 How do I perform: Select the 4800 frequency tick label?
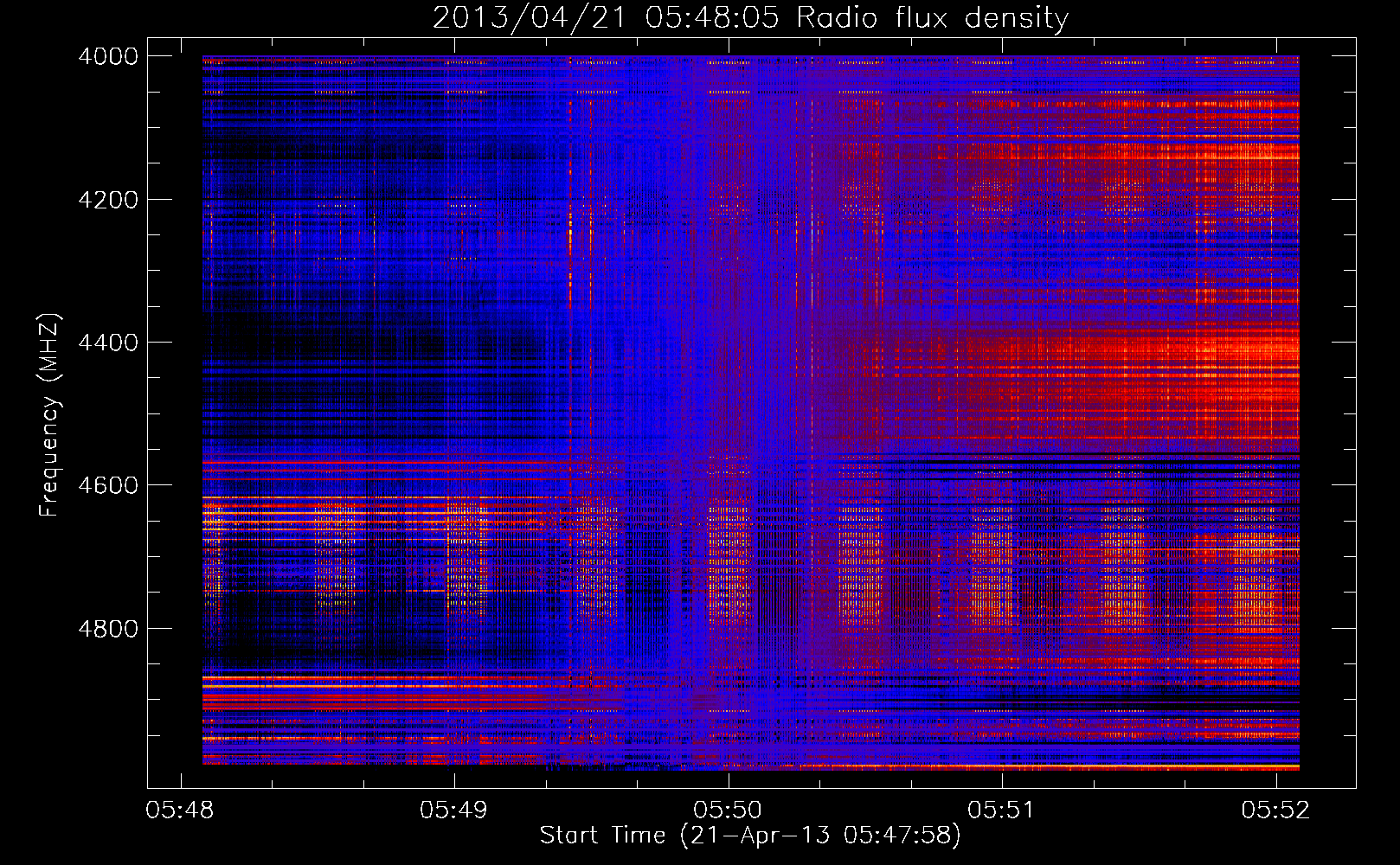pyautogui.click(x=108, y=629)
